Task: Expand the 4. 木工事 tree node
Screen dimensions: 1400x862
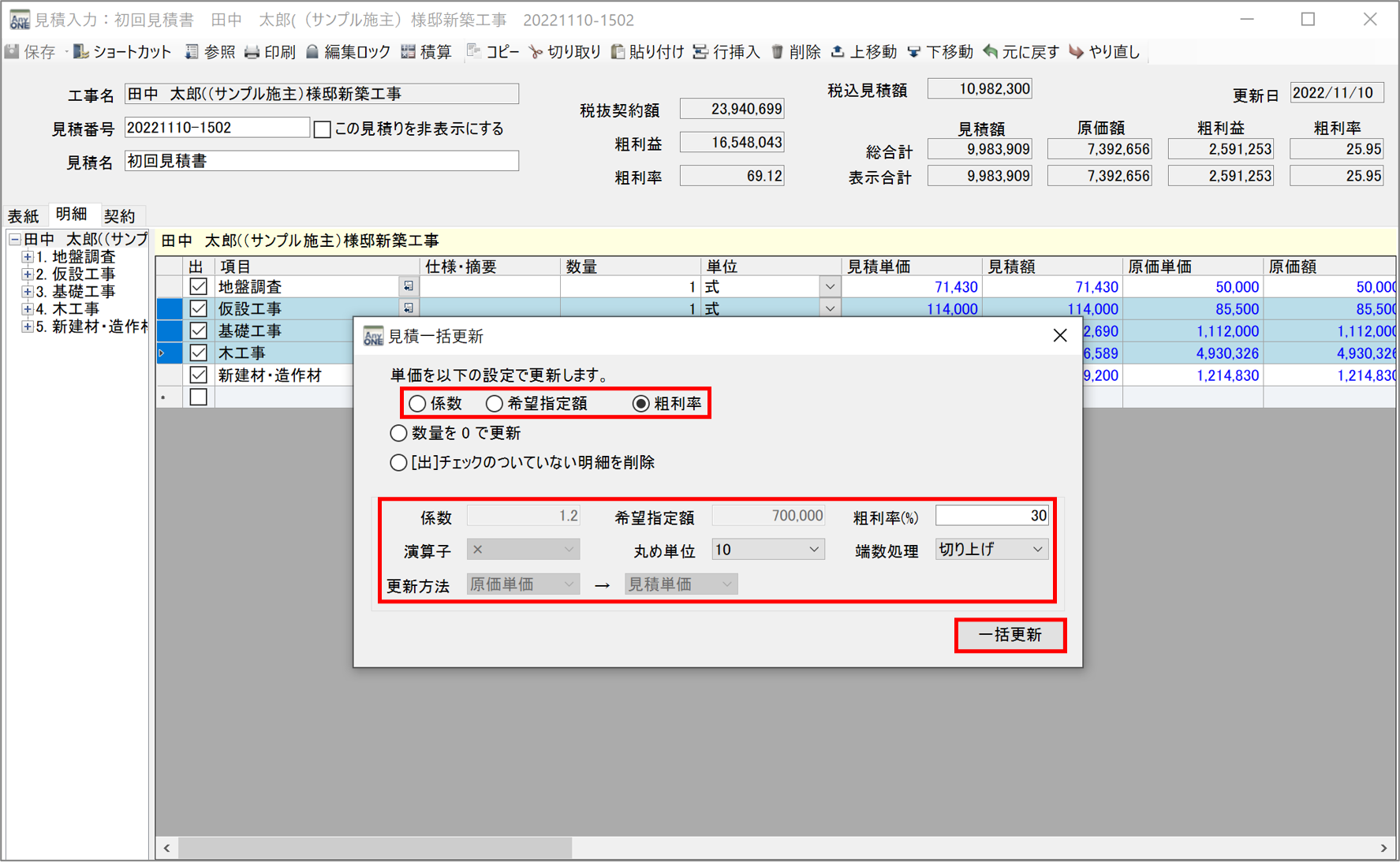Action: click(x=27, y=309)
